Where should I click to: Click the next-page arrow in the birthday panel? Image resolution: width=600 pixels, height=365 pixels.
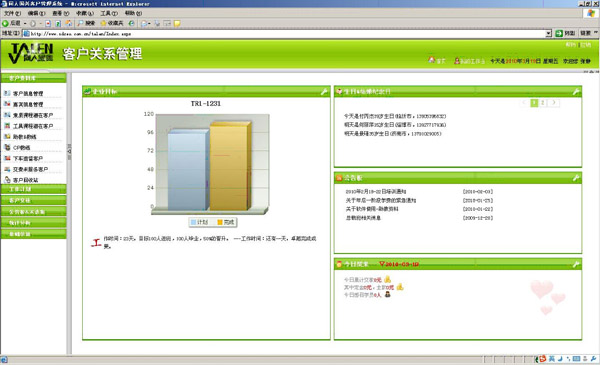(553, 103)
